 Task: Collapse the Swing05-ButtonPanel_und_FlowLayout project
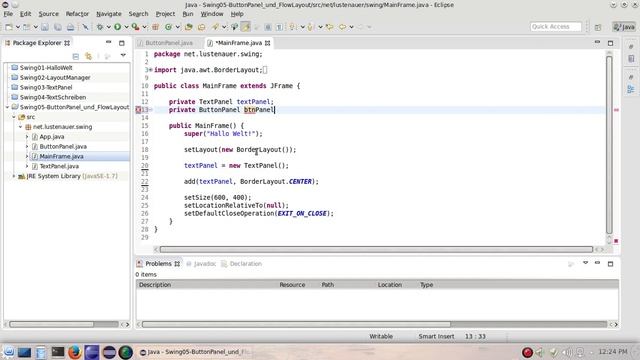[7, 107]
